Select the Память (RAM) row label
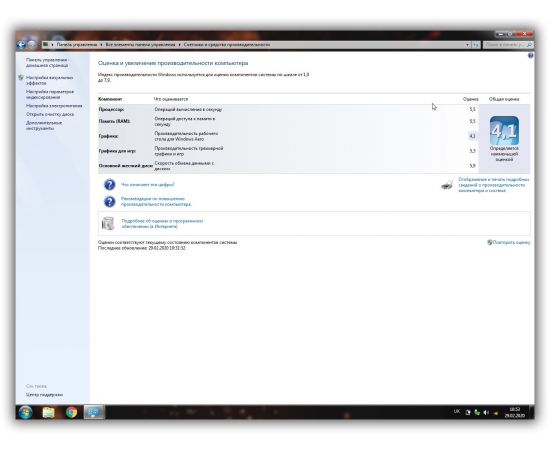 click(114, 121)
